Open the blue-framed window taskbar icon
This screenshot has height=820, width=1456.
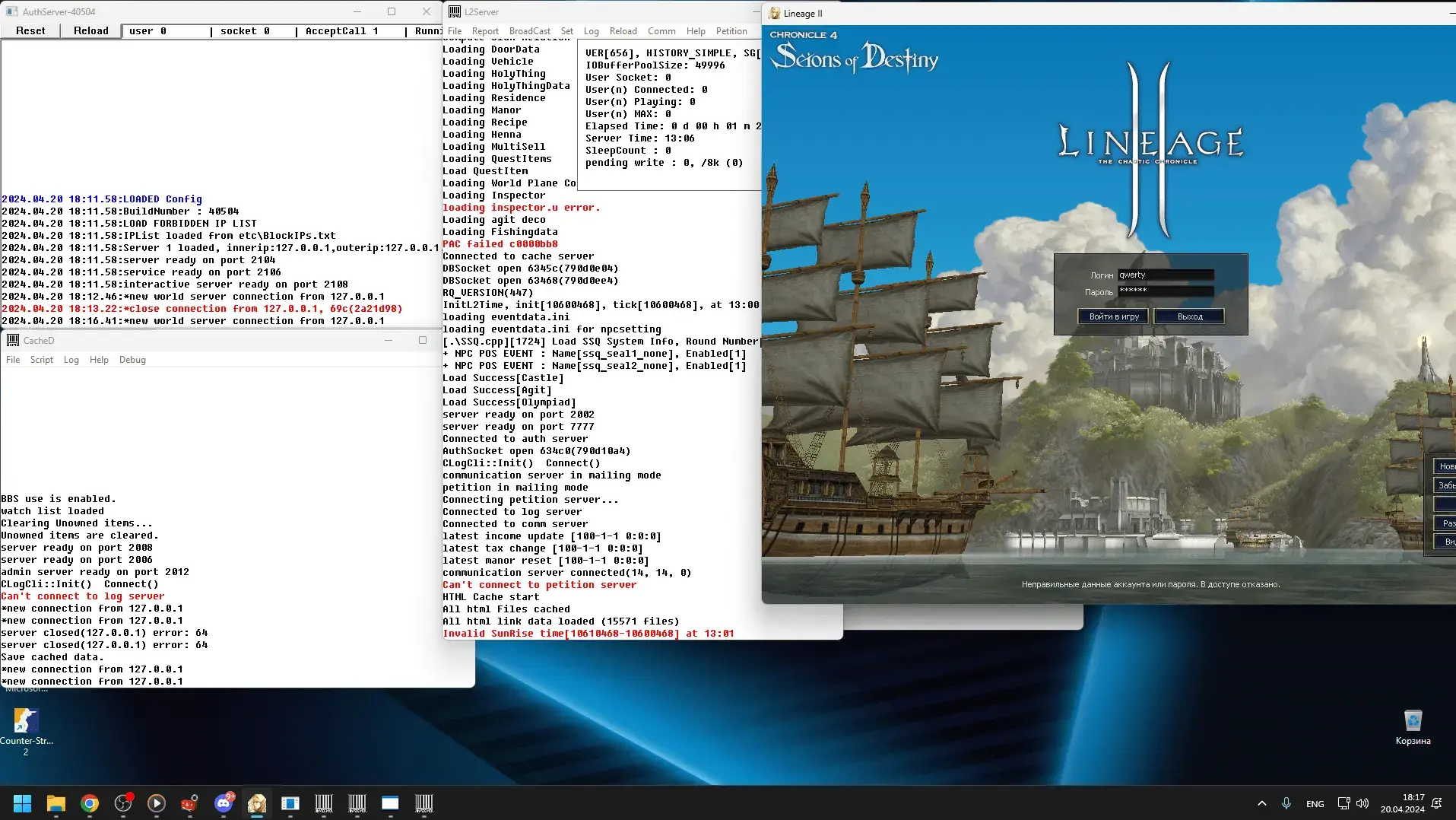tap(290, 803)
